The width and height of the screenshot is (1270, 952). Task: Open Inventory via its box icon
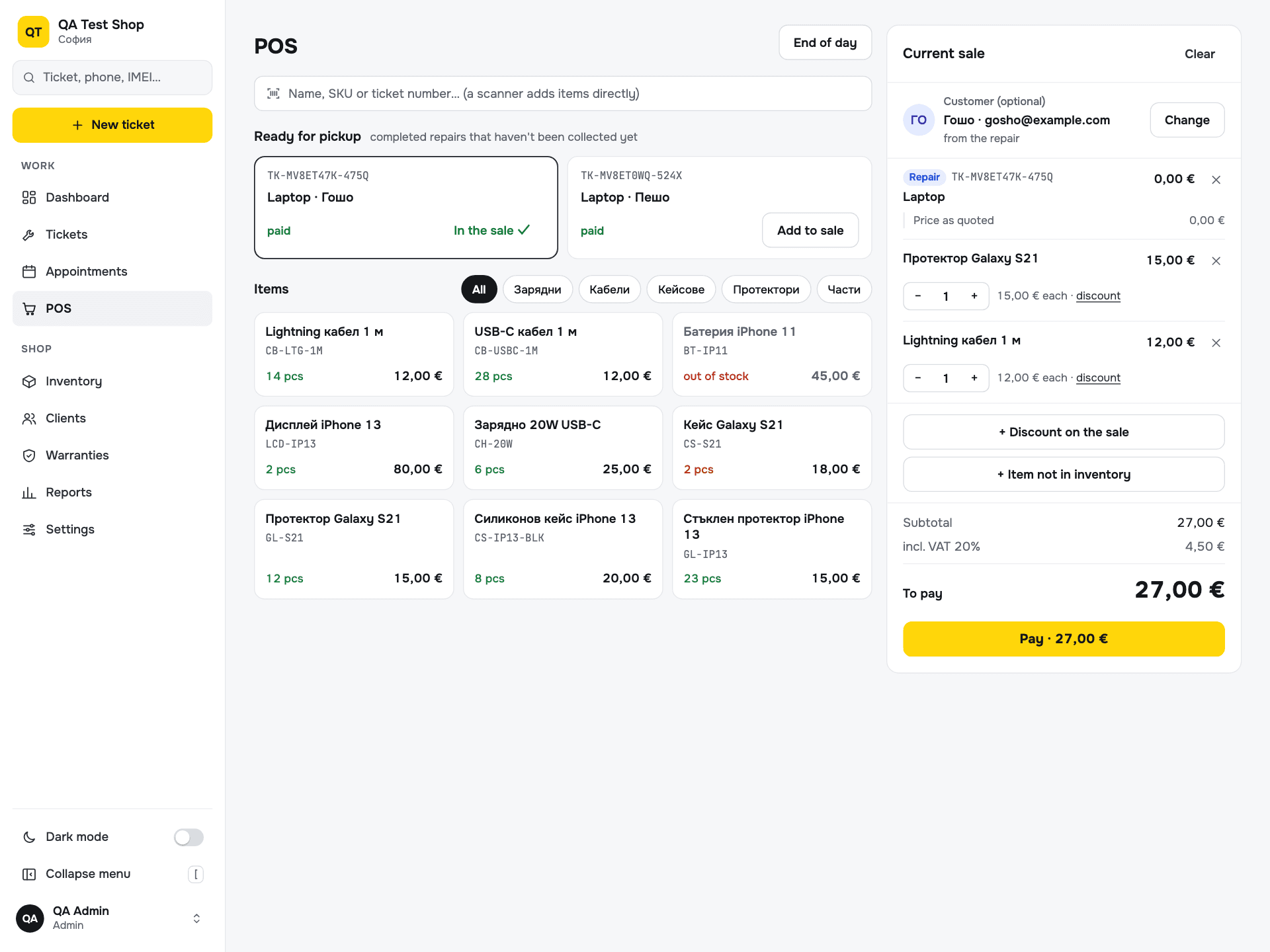click(x=29, y=381)
